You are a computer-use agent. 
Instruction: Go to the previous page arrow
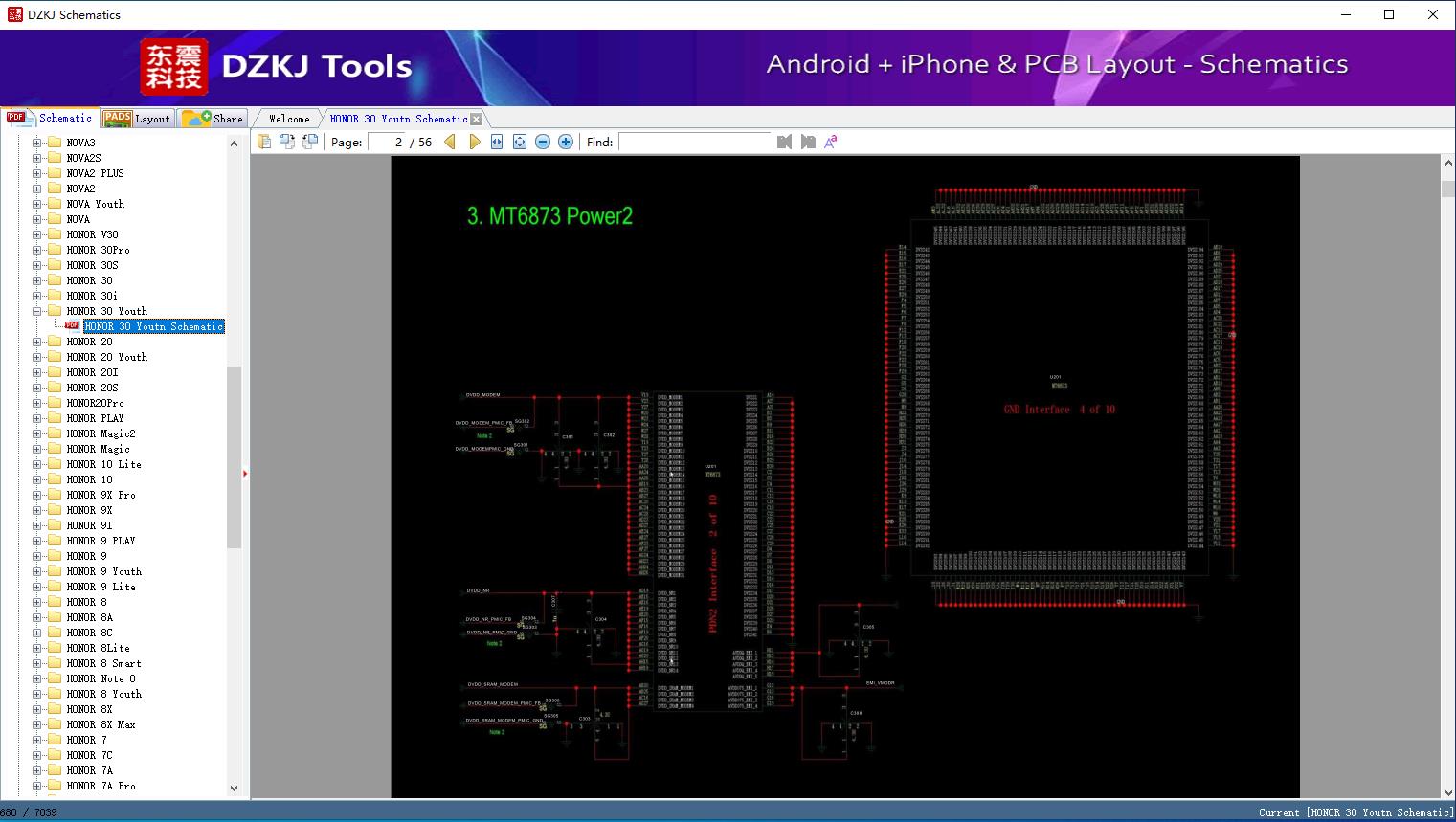tap(450, 142)
